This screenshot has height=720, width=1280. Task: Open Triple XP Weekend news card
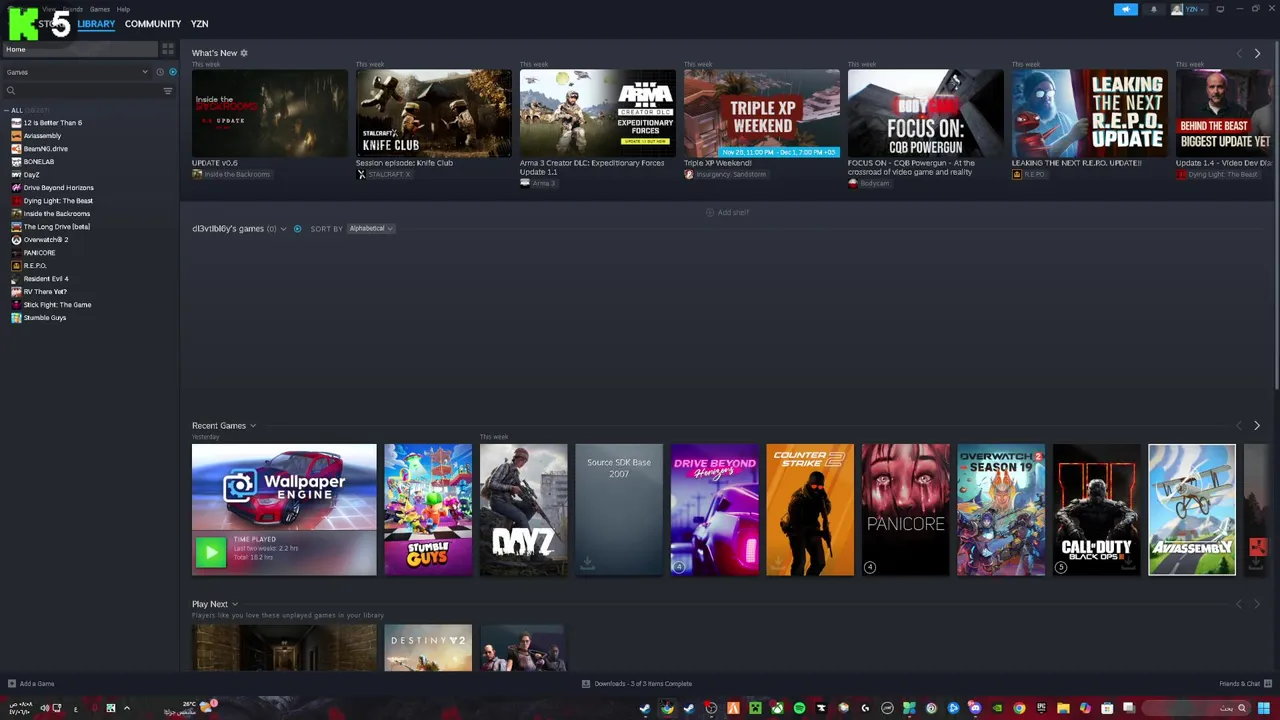tap(762, 113)
